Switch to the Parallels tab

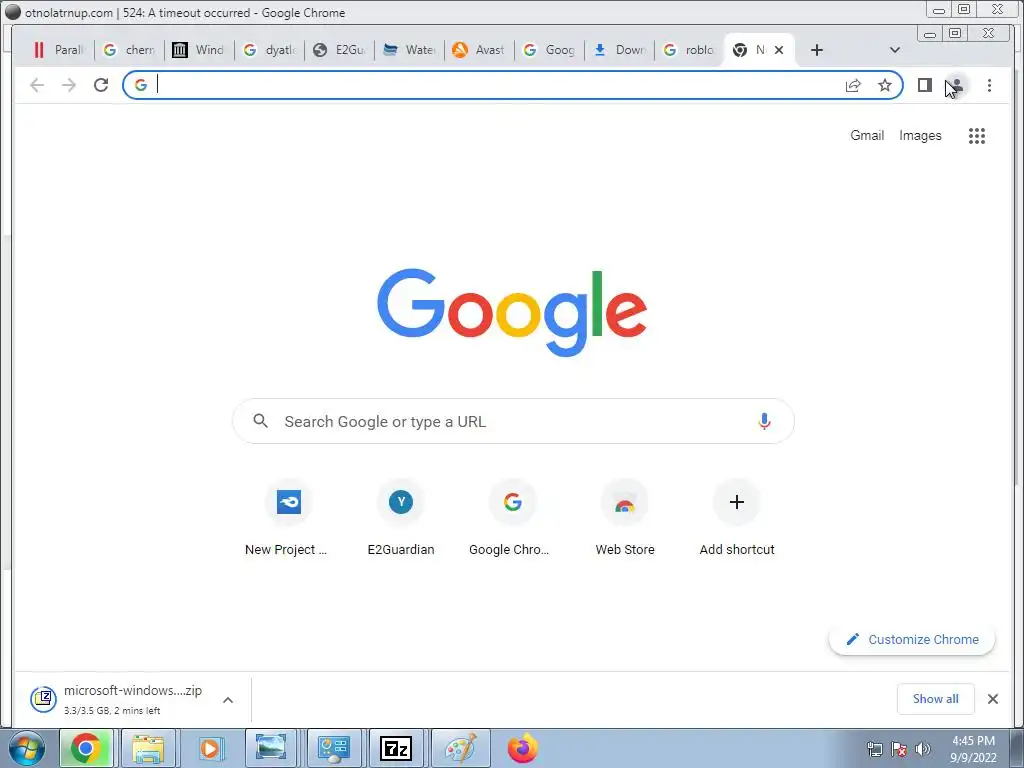point(59,50)
